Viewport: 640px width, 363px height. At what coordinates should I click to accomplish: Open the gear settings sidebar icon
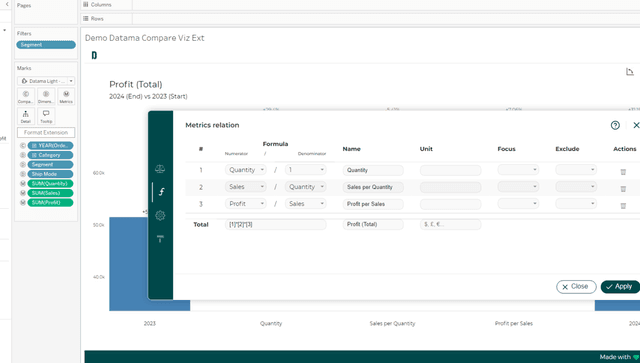pyautogui.click(x=160, y=215)
